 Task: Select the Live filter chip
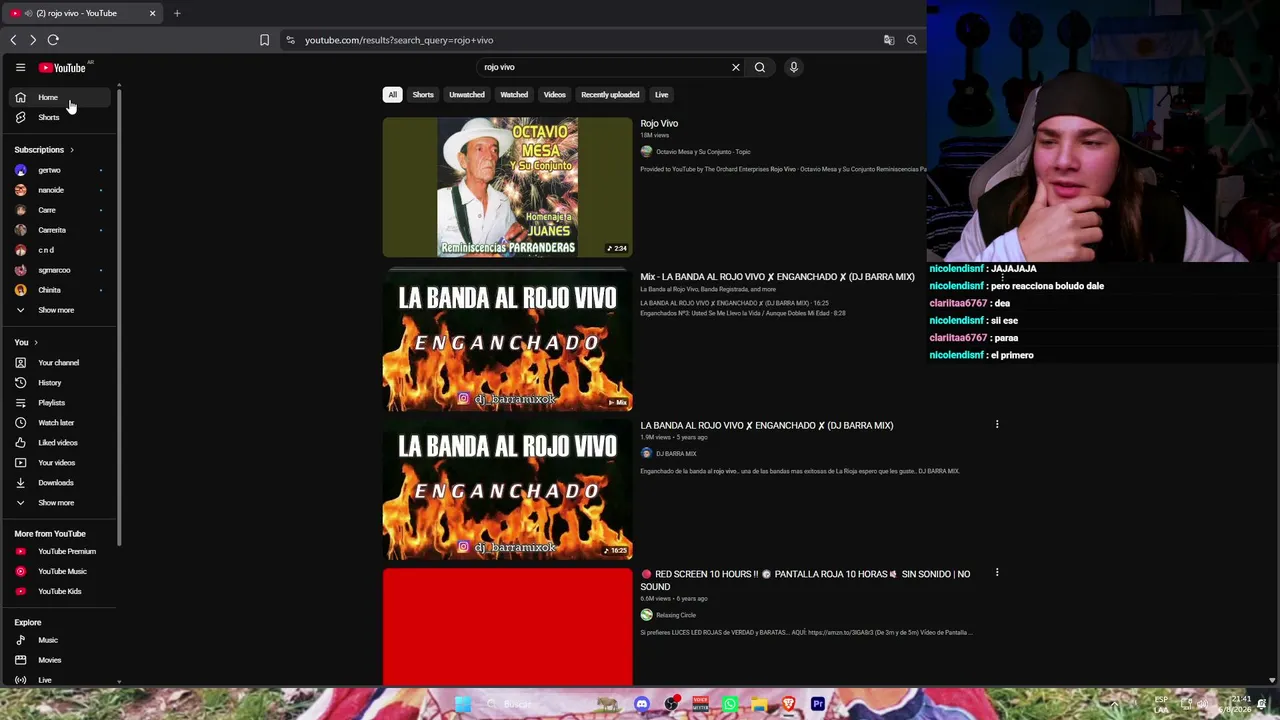click(x=662, y=95)
